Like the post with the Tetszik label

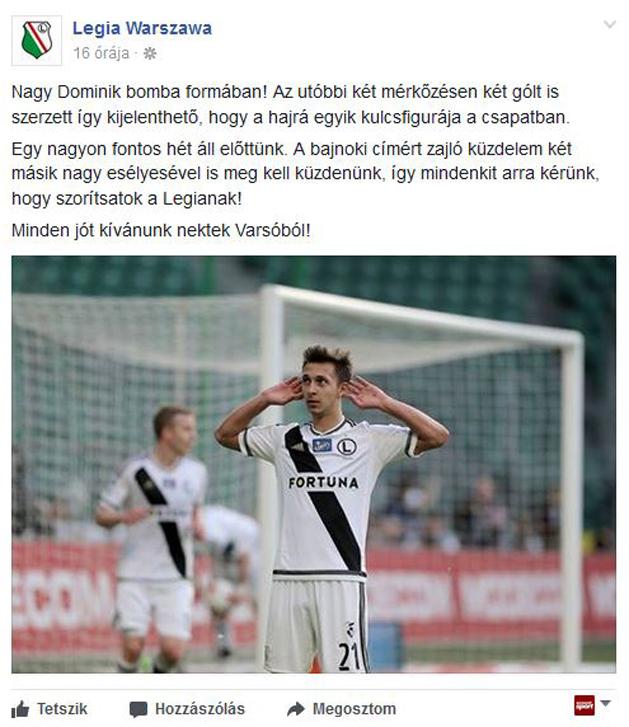62,709
